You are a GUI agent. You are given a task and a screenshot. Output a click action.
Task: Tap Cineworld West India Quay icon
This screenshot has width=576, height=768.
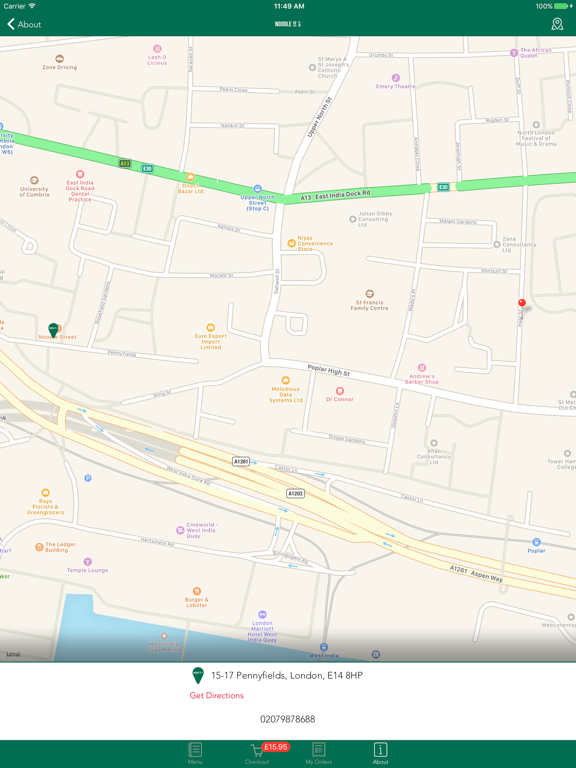(x=180, y=530)
